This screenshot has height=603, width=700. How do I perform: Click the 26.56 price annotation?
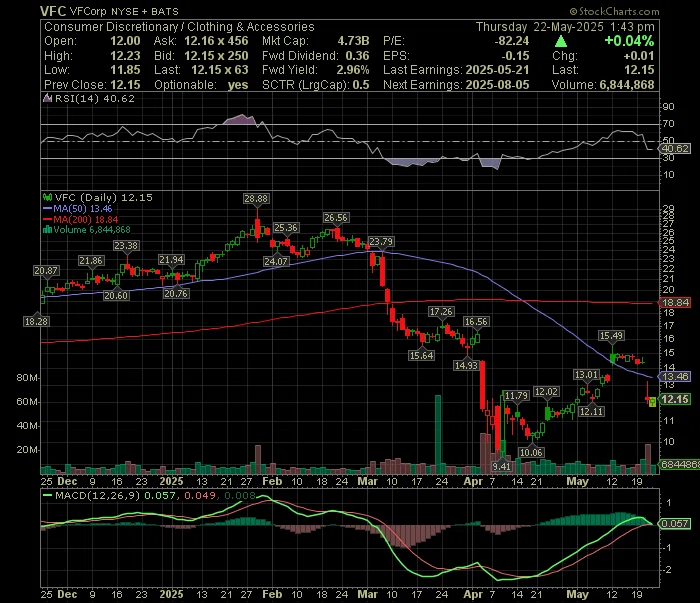(x=336, y=218)
